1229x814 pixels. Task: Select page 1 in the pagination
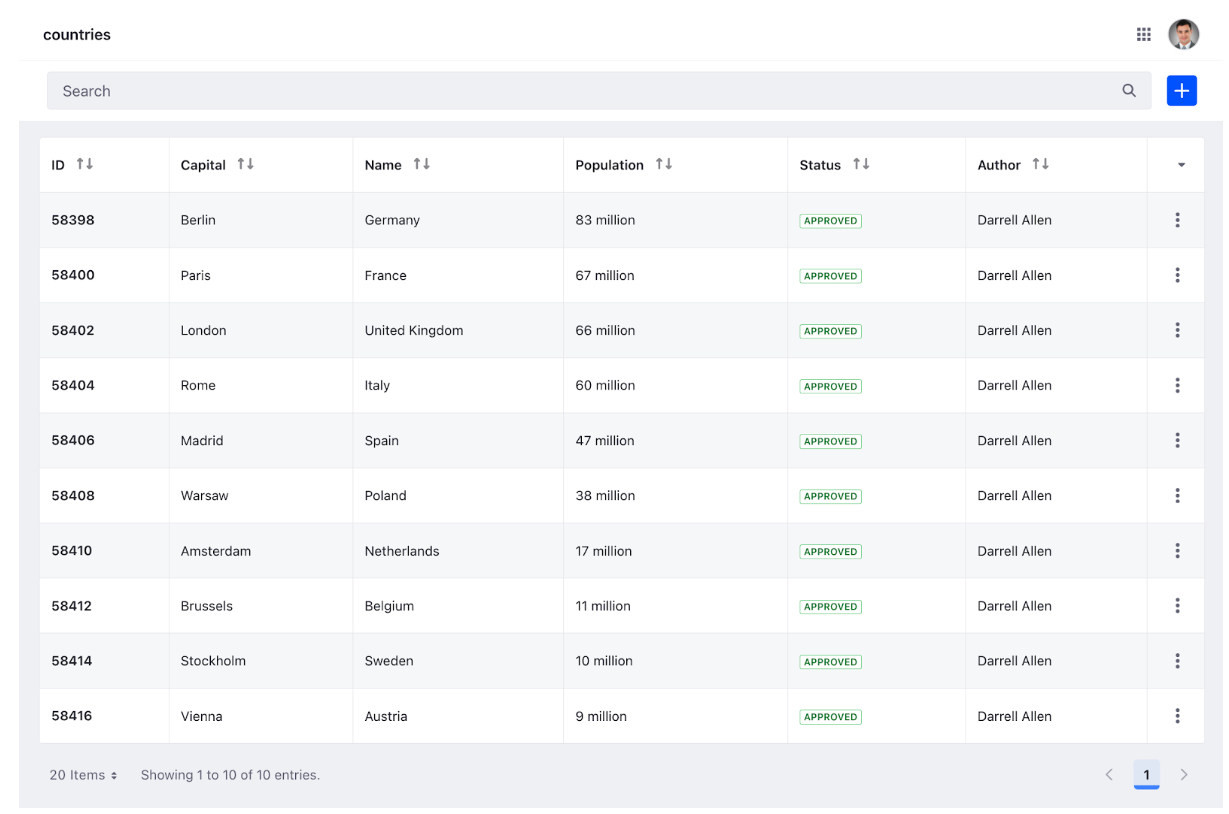pos(1146,774)
